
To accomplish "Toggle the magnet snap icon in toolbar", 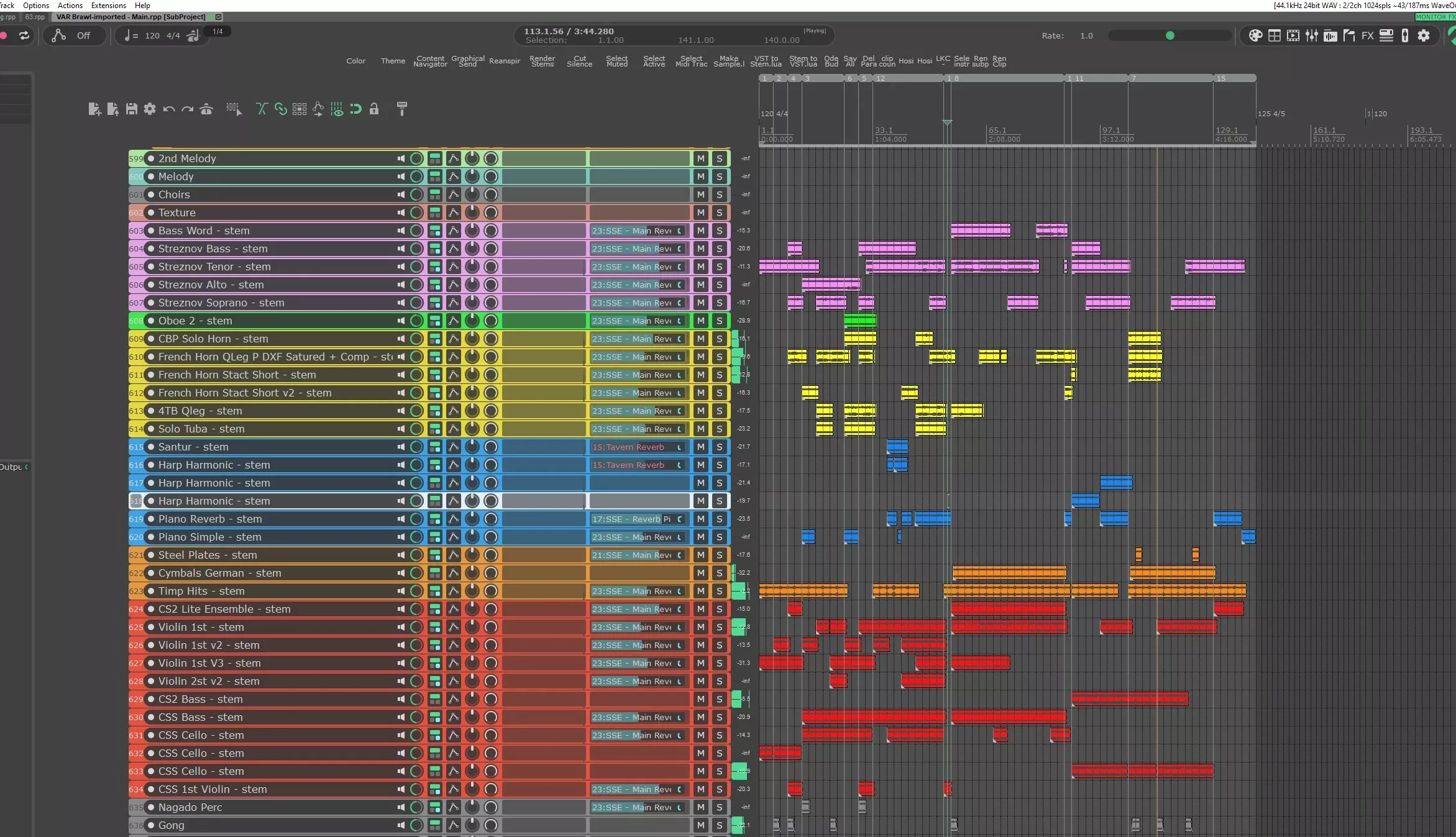I will 355,109.
